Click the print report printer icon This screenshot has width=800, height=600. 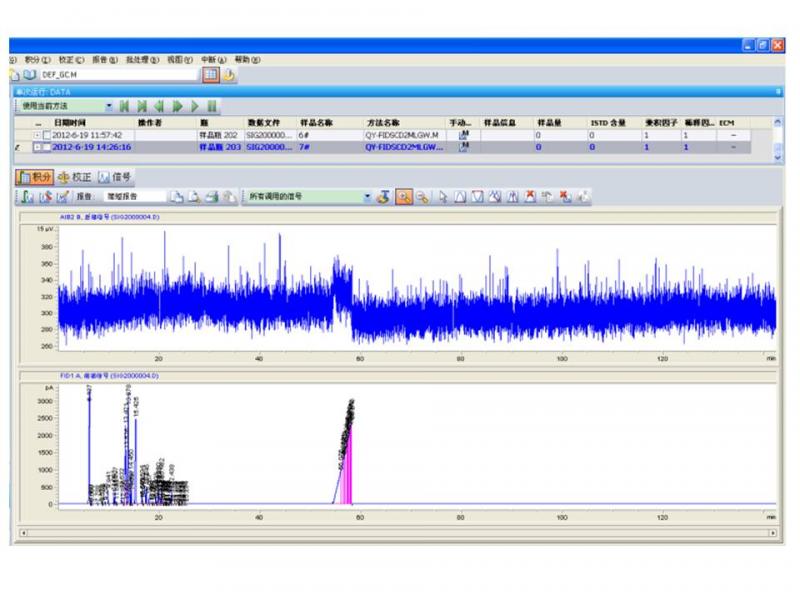212,197
